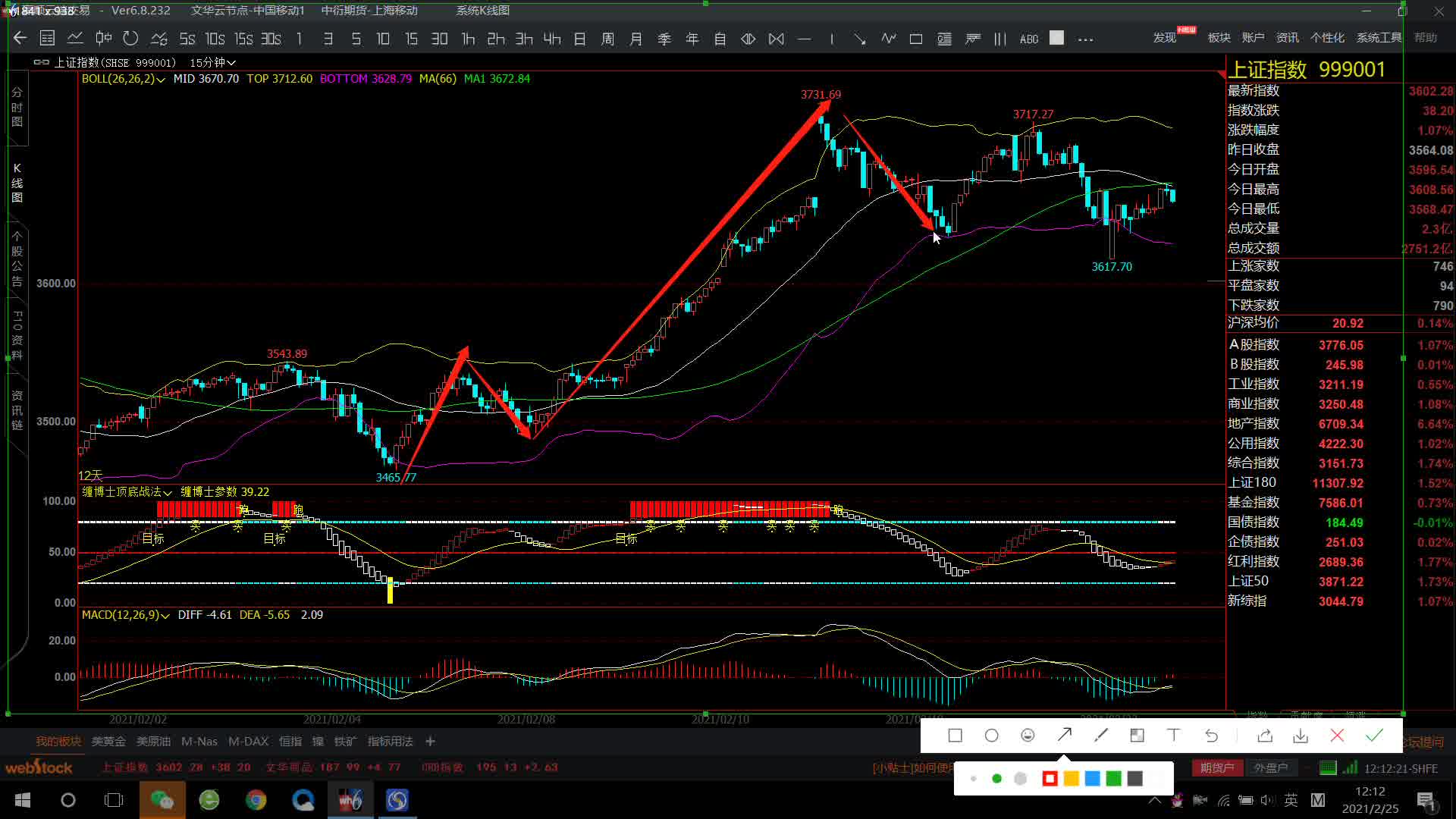Switch chart to monthly 月 period
This screenshot has height=819, width=1456.
click(x=635, y=39)
